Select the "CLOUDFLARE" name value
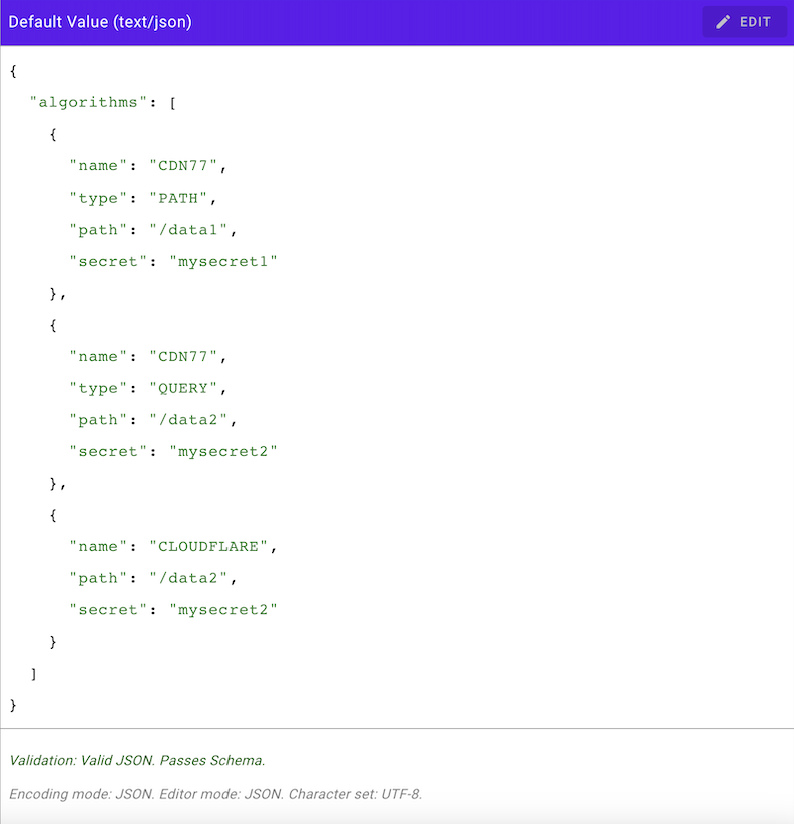This screenshot has width=794, height=824. click(208, 546)
